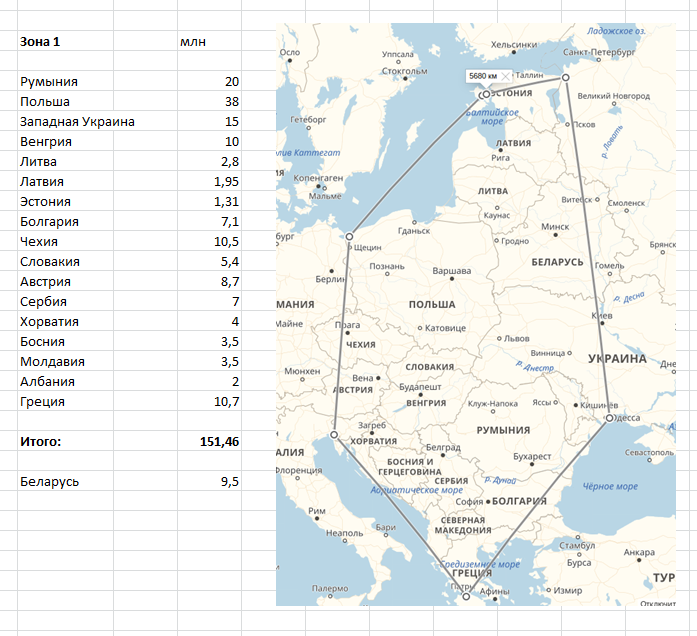Select the route node near Szczecin
The width and height of the screenshot is (697, 636).
[x=349, y=237]
